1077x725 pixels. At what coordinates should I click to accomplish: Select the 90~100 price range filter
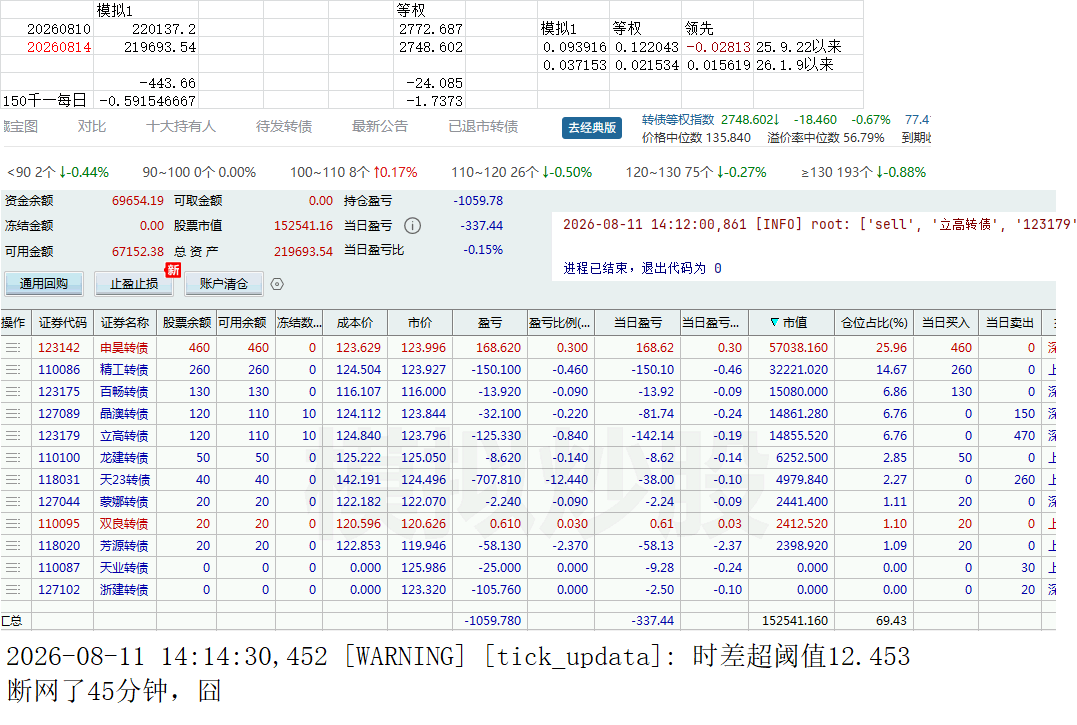point(199,172)
